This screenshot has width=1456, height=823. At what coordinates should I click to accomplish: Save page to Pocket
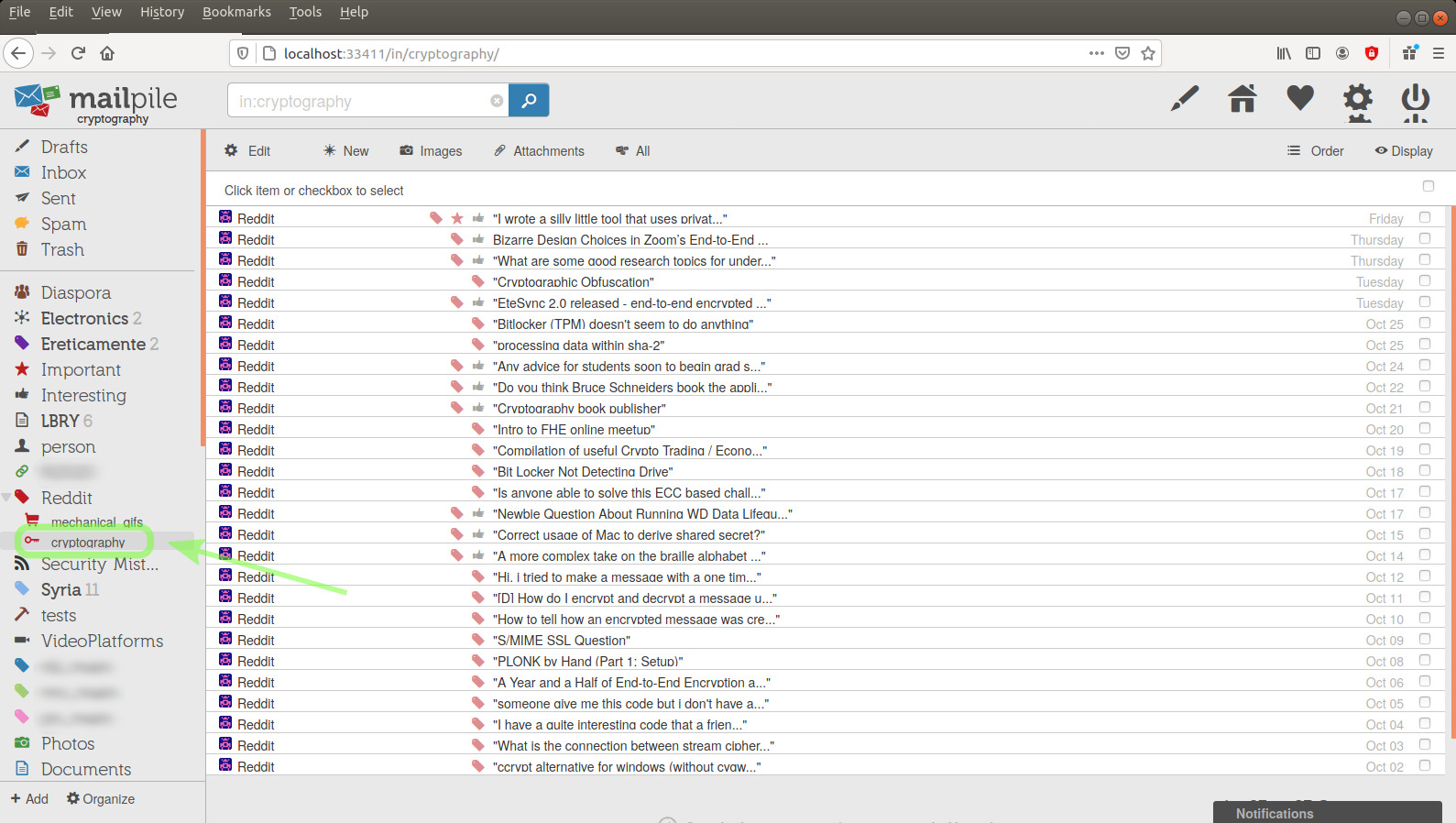[1122, 53]
